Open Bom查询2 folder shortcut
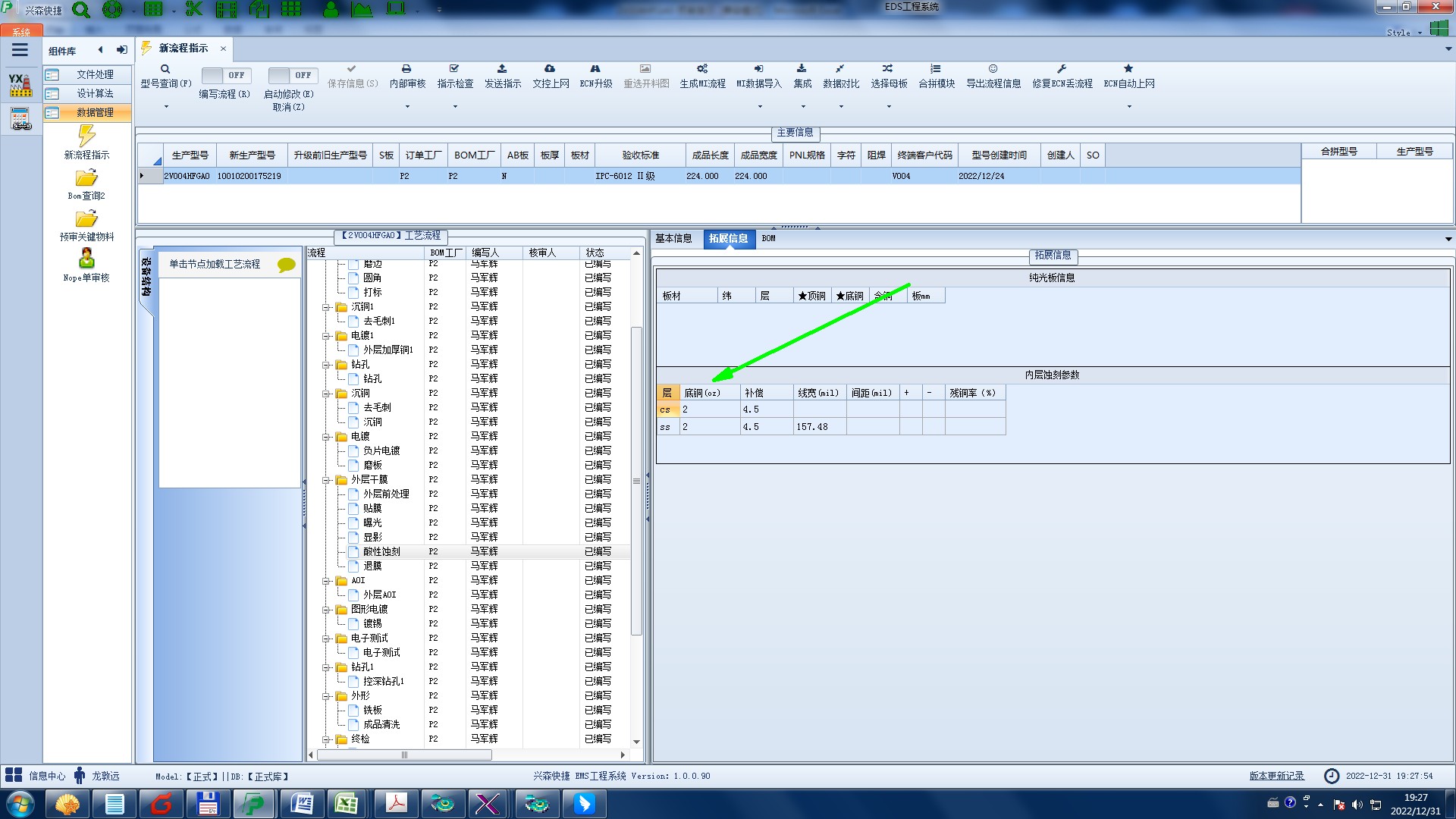This screenshot has width=1456, height=819. [x=86, y=184]
